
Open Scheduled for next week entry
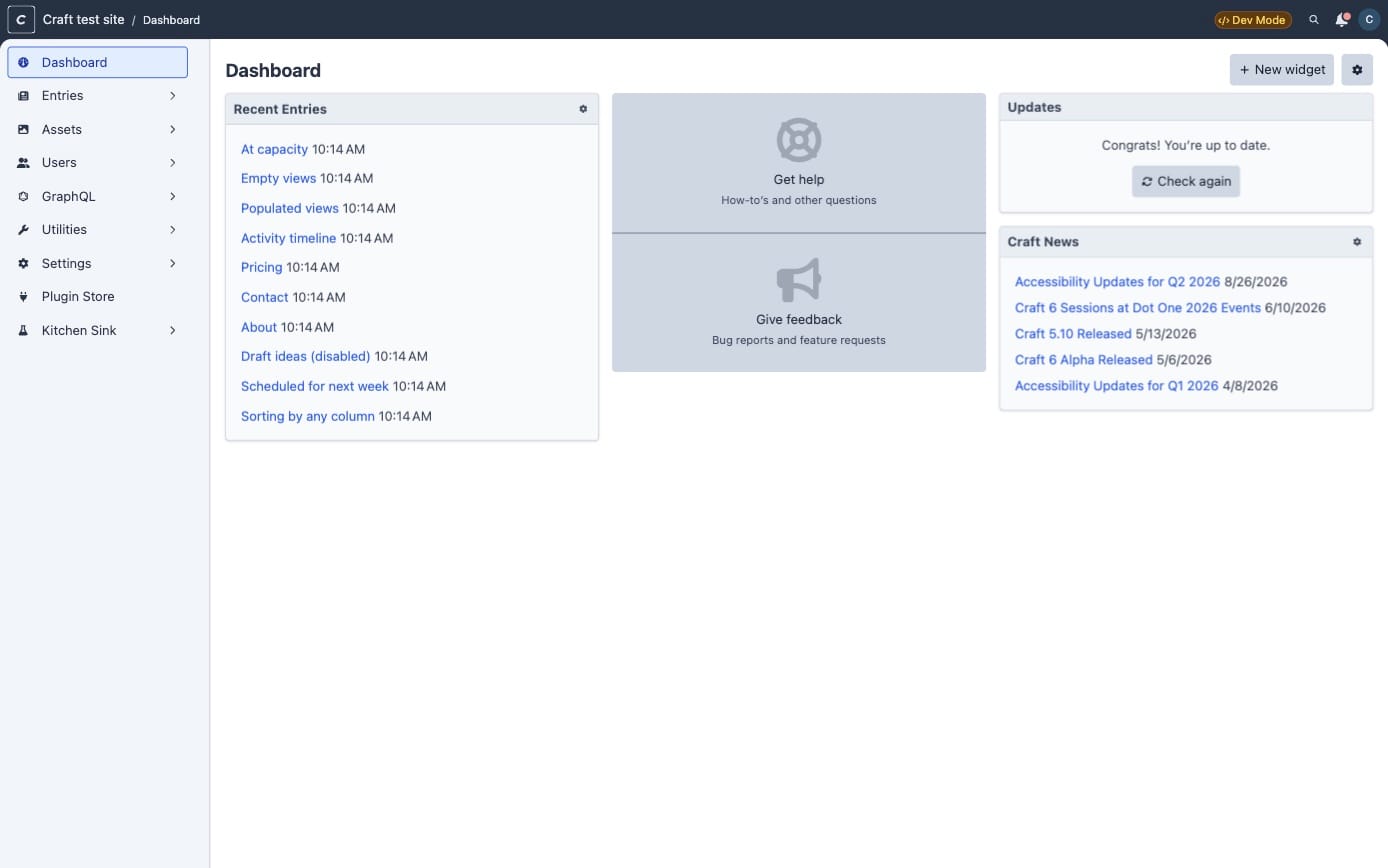click(314, 386)
